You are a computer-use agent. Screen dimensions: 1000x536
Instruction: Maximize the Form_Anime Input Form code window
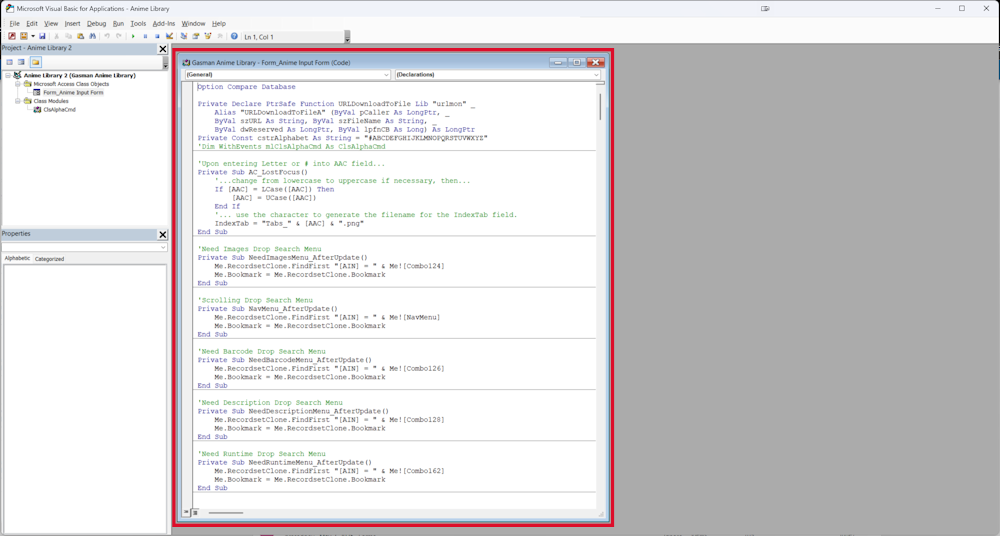577,62
